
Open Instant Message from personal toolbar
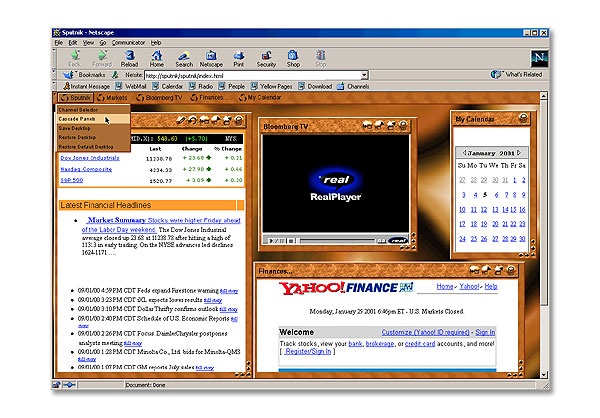(86, 87)
